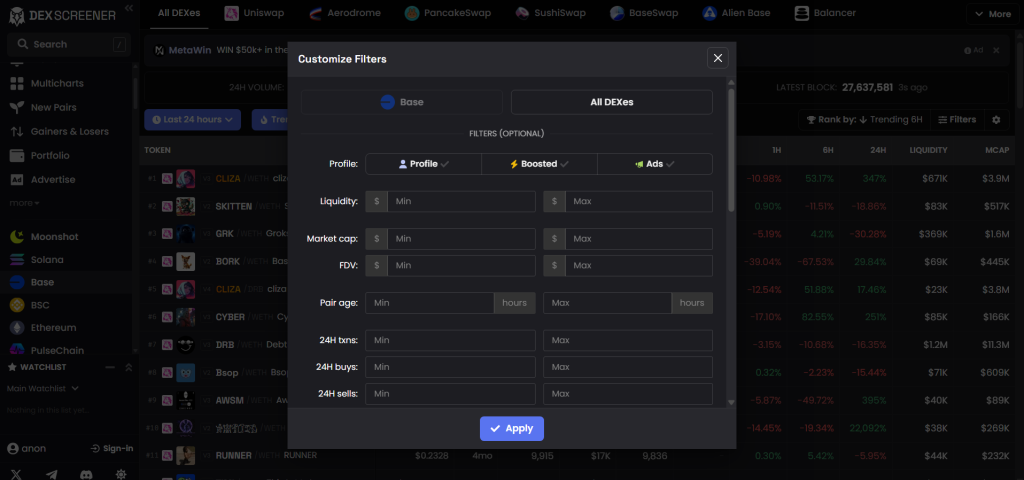Sign in from the sidebar
Screen dimensions: 1024x480
click(x=112, y=449)
